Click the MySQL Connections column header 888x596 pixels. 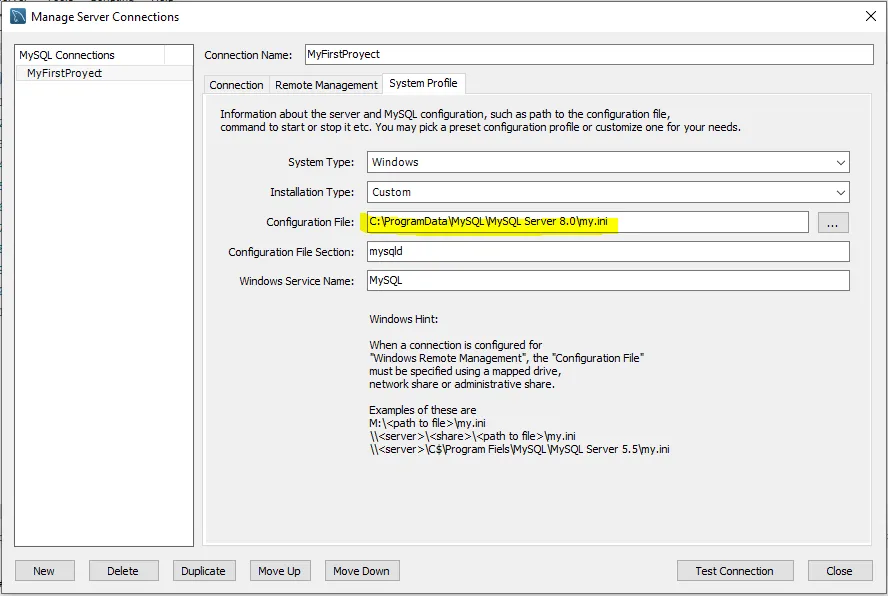[90, 55]
